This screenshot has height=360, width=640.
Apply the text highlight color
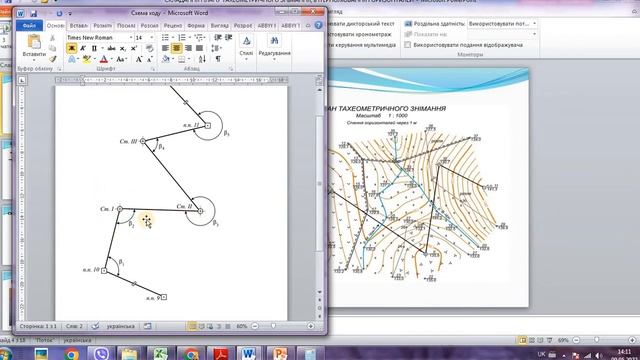pyautogui.click(x=86, y=60)
